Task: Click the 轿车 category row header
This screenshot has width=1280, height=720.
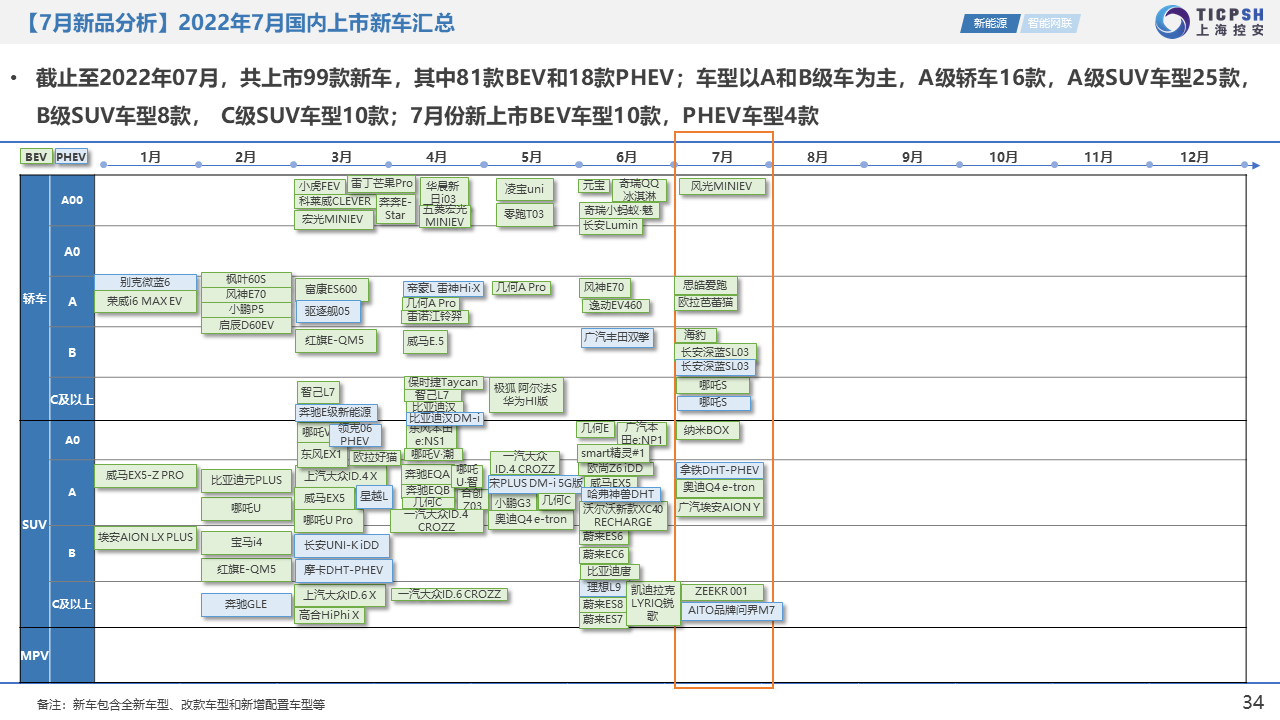Action: click(35, 299)
